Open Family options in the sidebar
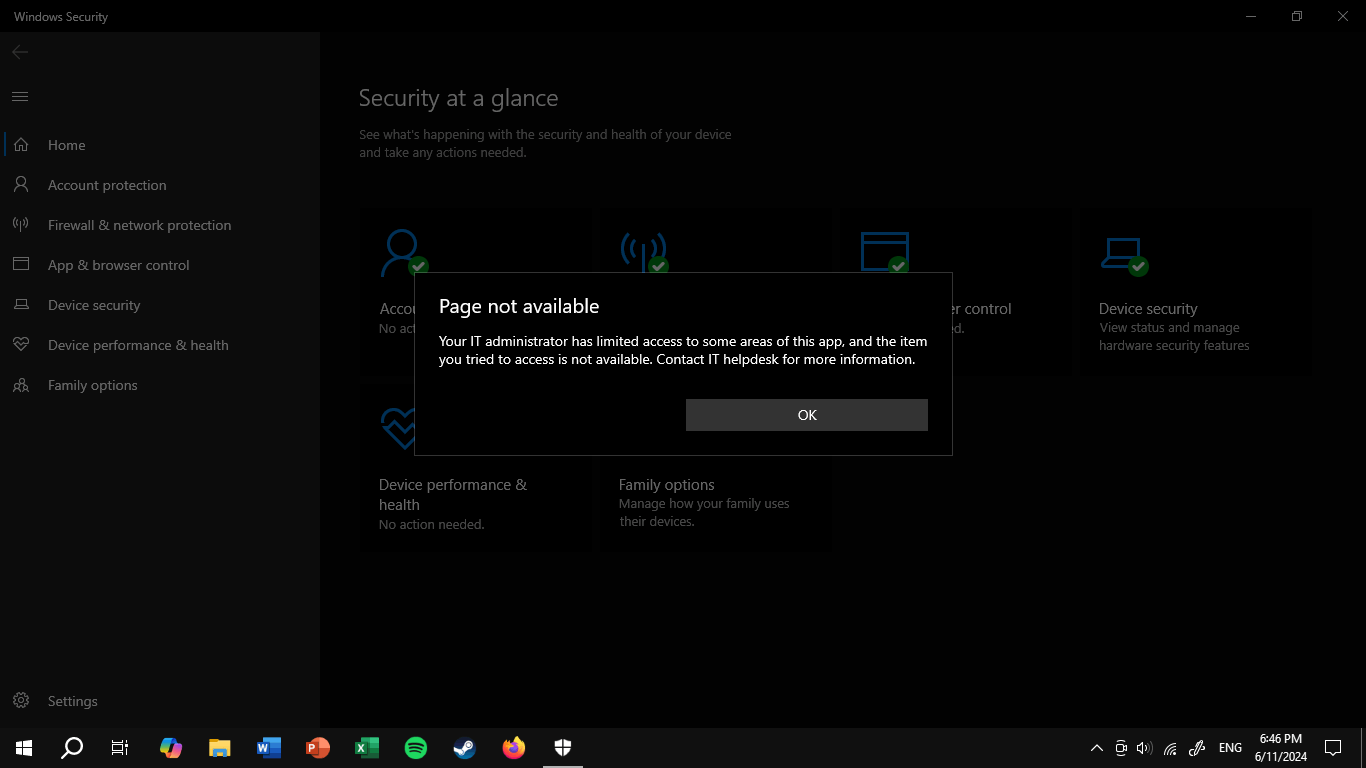 (160, 385)
